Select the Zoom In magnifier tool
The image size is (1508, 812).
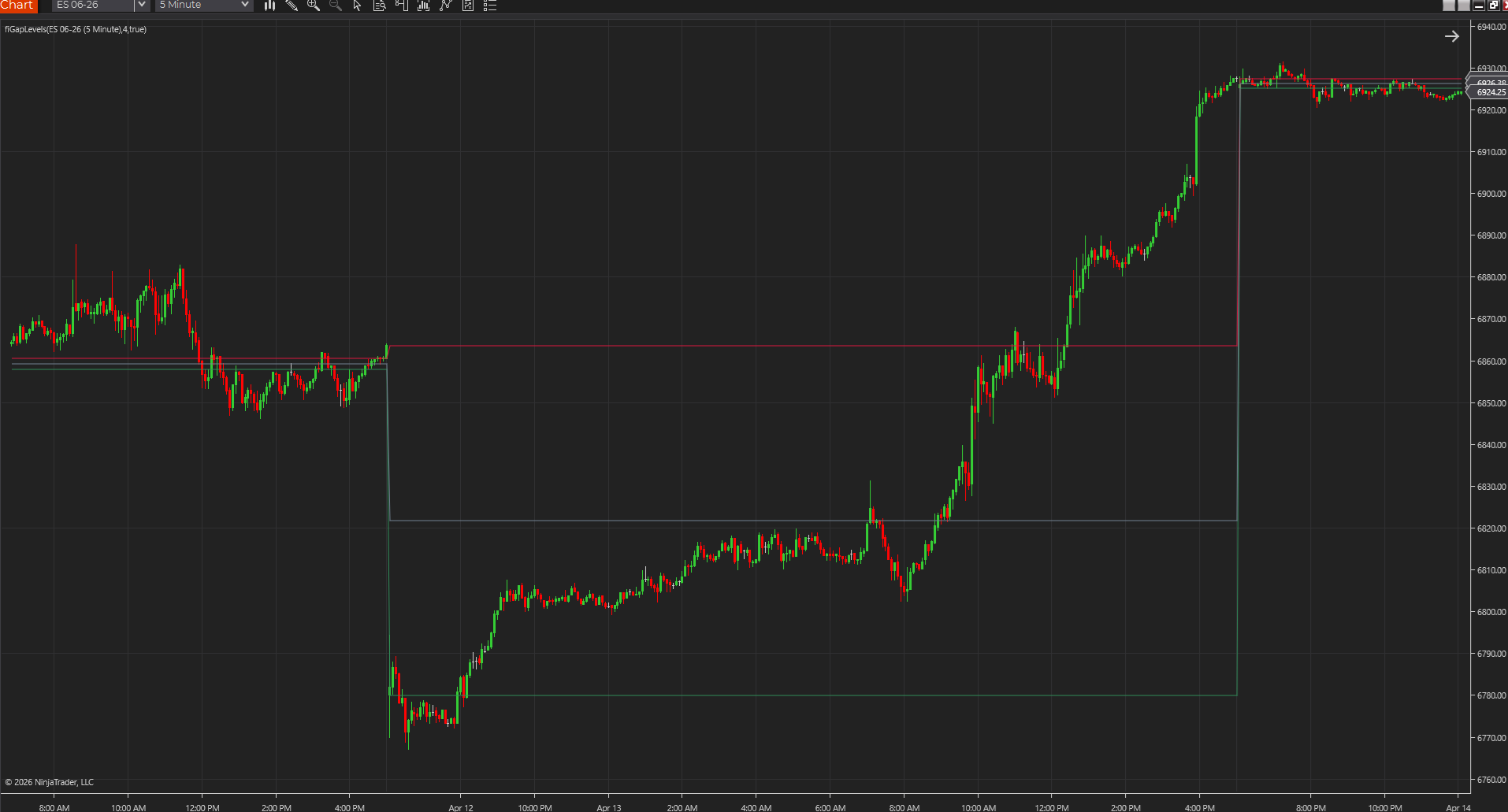click(x=313, y=6)
